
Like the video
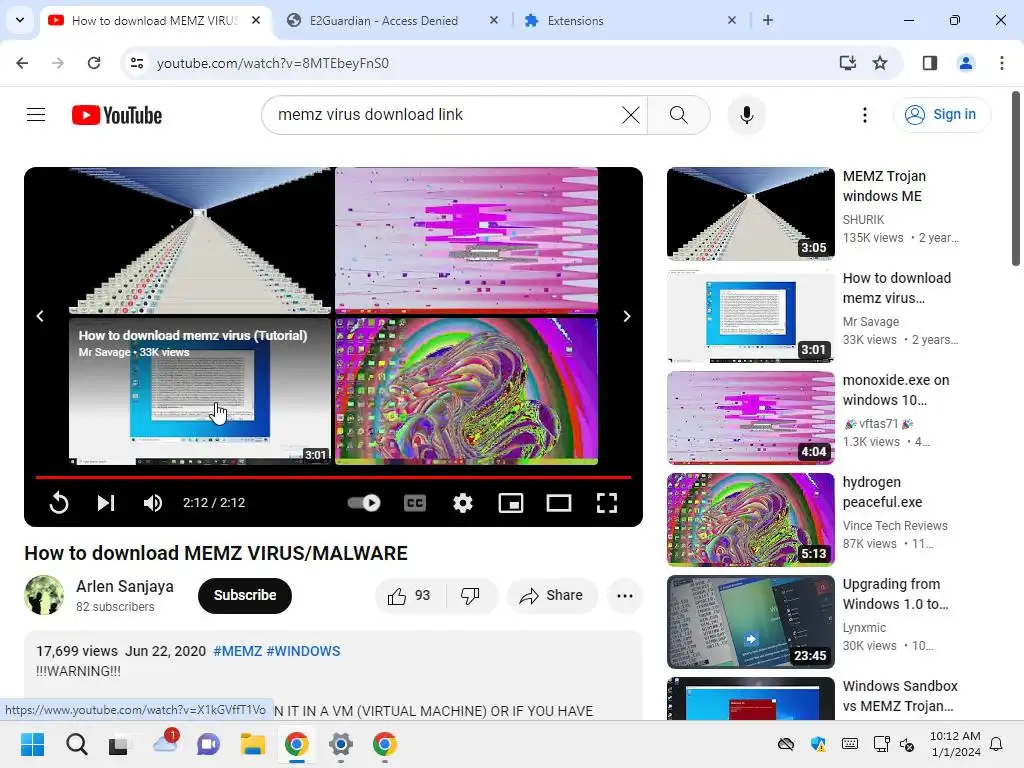[409, 596]
